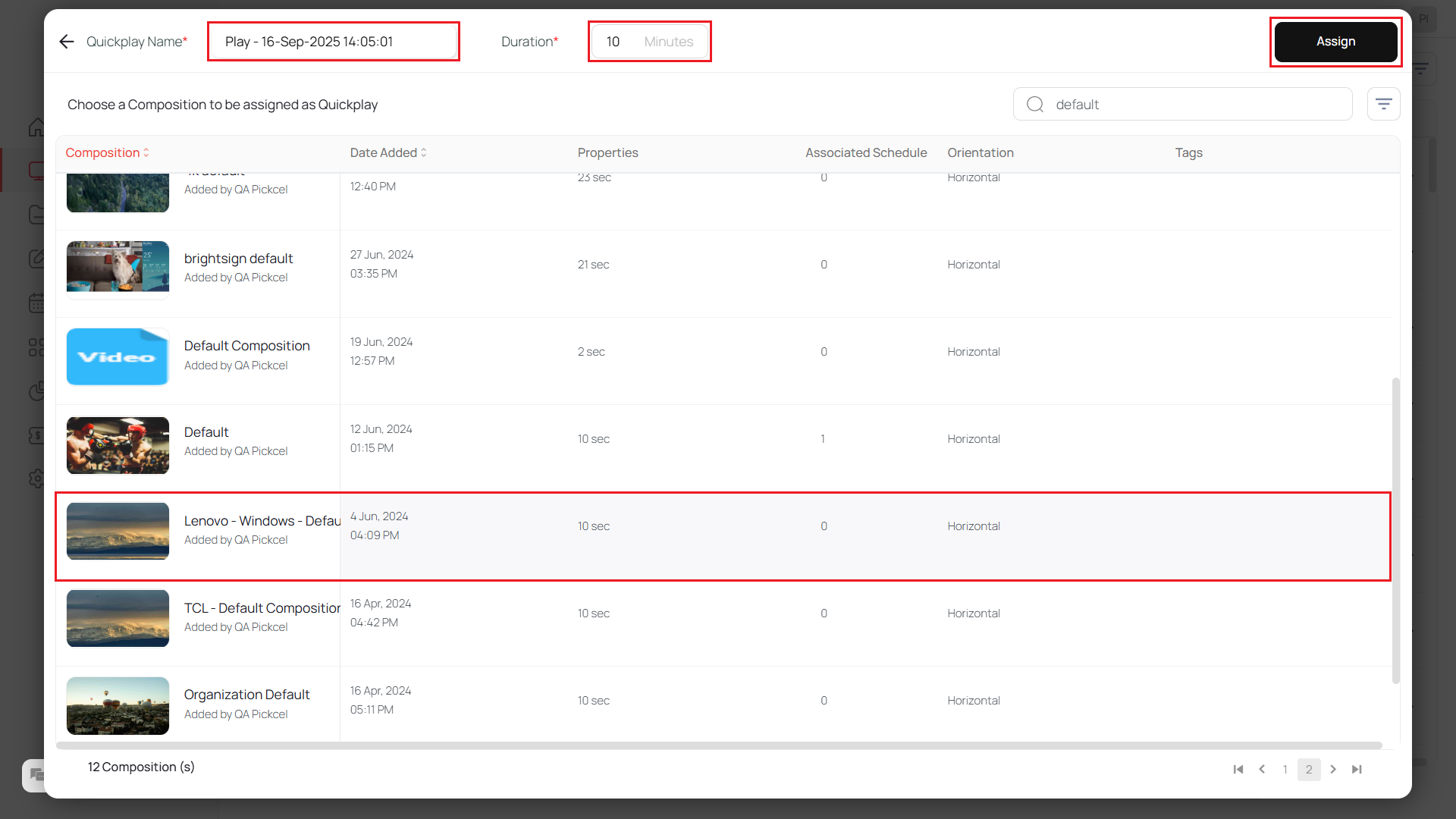Click the Assign button
Screen dimensions: 1456x819
click(1335, 42)
